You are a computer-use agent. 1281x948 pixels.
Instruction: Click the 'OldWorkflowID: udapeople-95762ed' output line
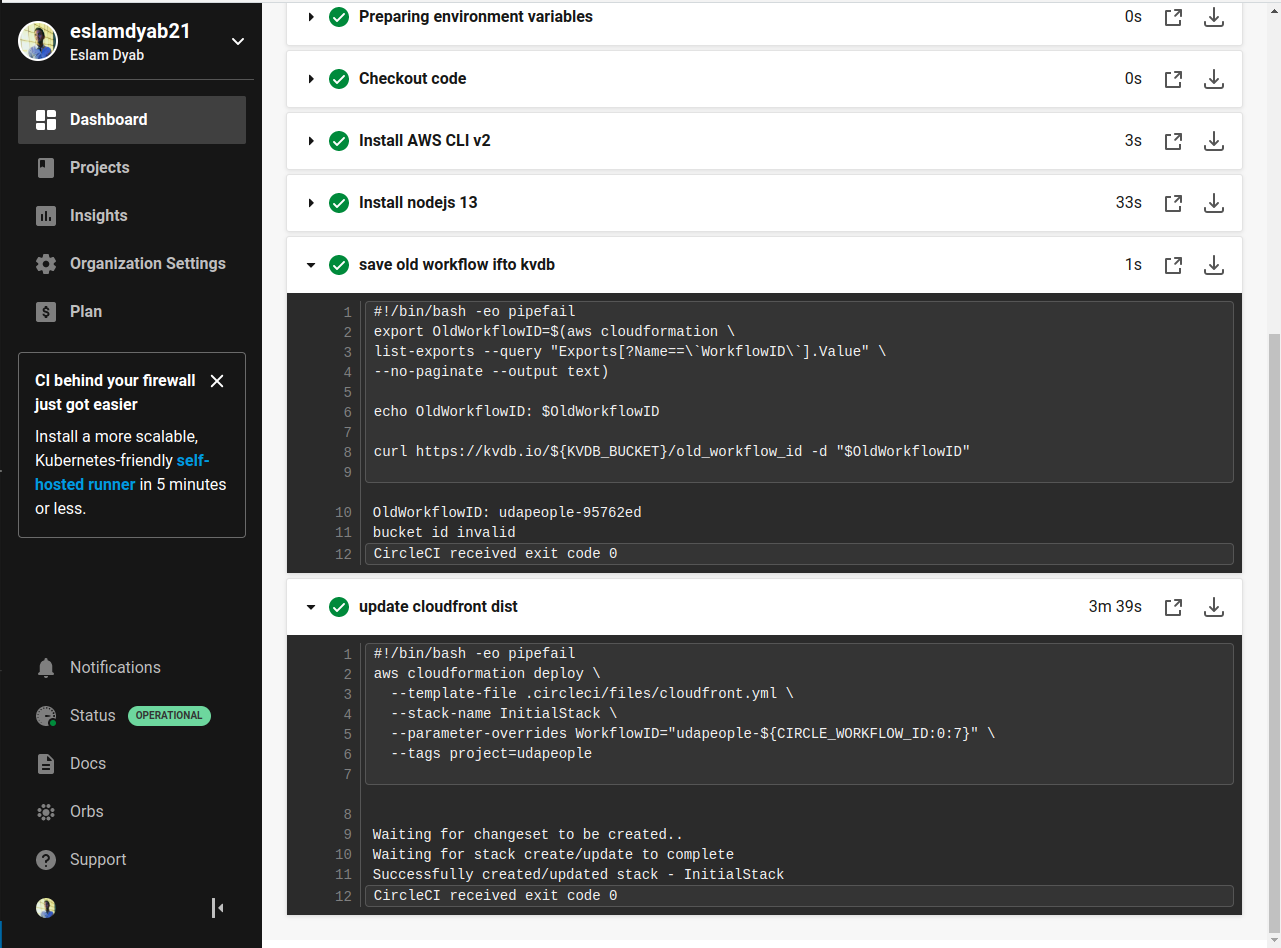click(x=507, y=513)
